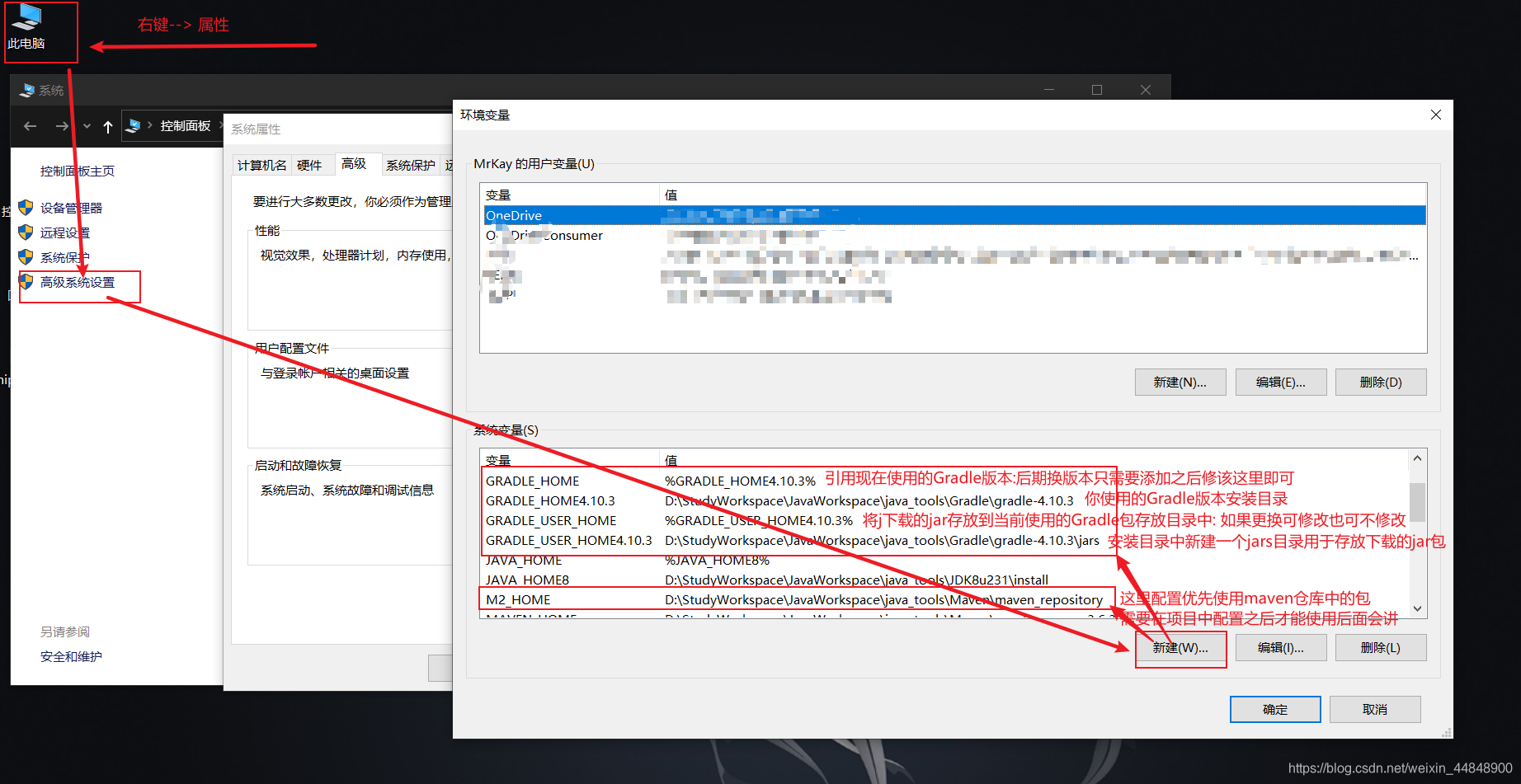Select OneDrive user variable row
1521x784 pixels.
click(954, 215)
